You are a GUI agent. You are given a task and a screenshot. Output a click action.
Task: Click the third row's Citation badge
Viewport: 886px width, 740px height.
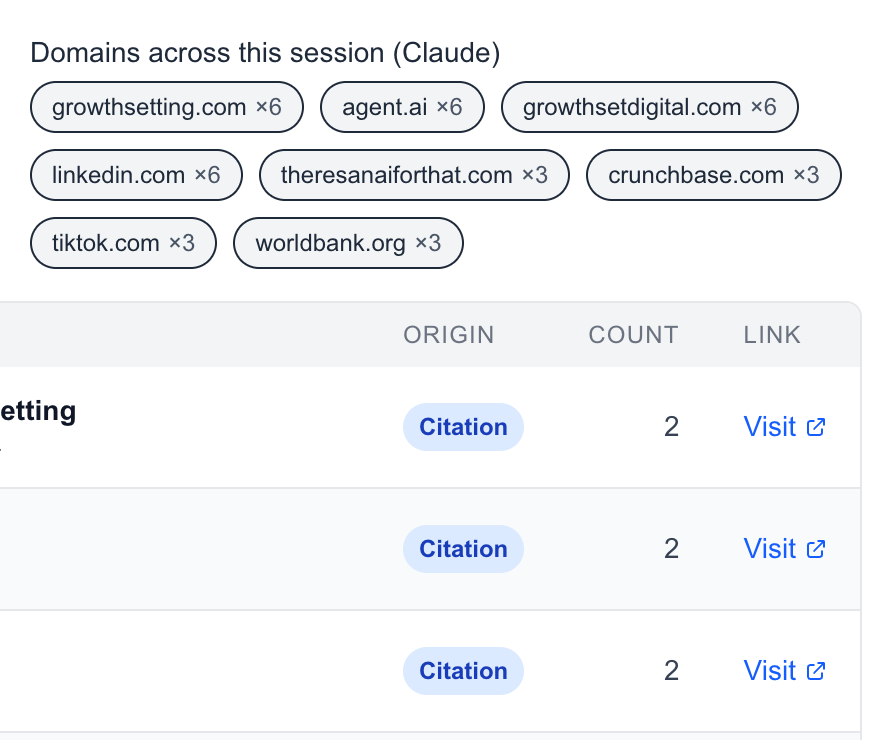(463, 671)
